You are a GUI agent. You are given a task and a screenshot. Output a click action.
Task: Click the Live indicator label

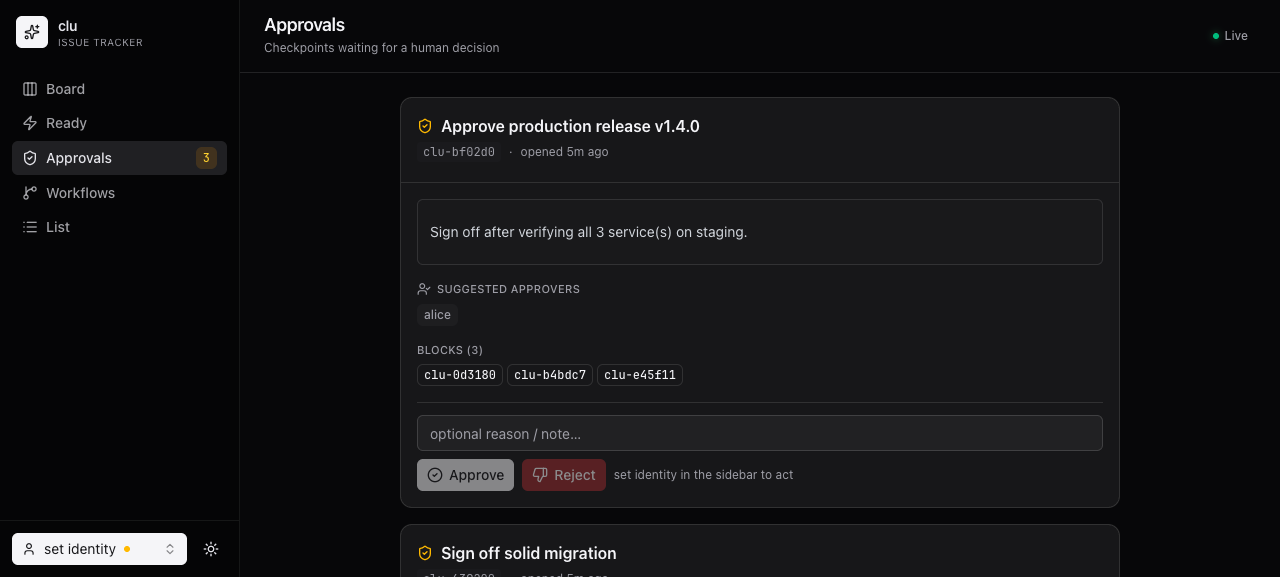coord(1236,36)
